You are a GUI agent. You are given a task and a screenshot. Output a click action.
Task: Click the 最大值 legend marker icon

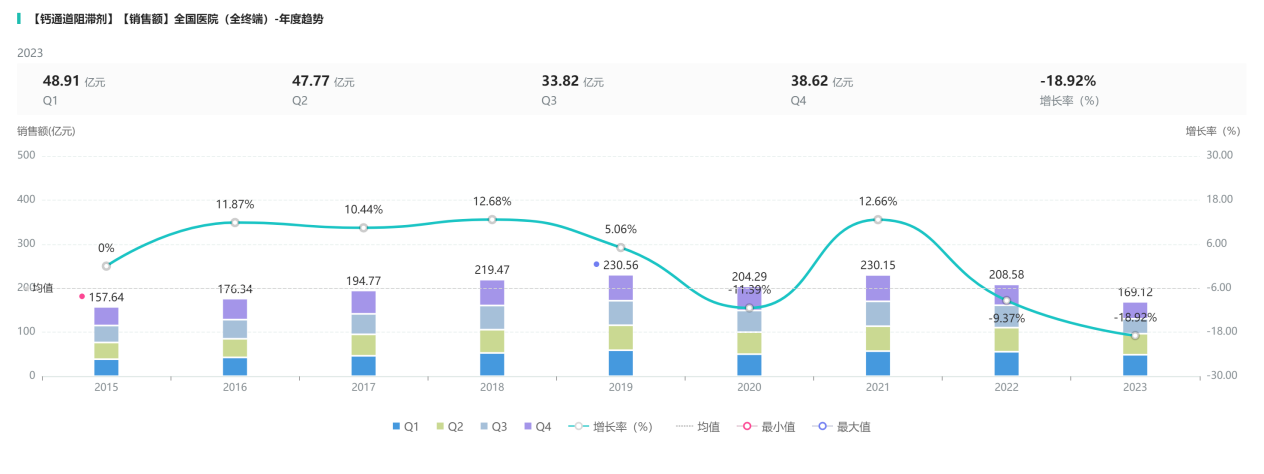pos(821,427)
